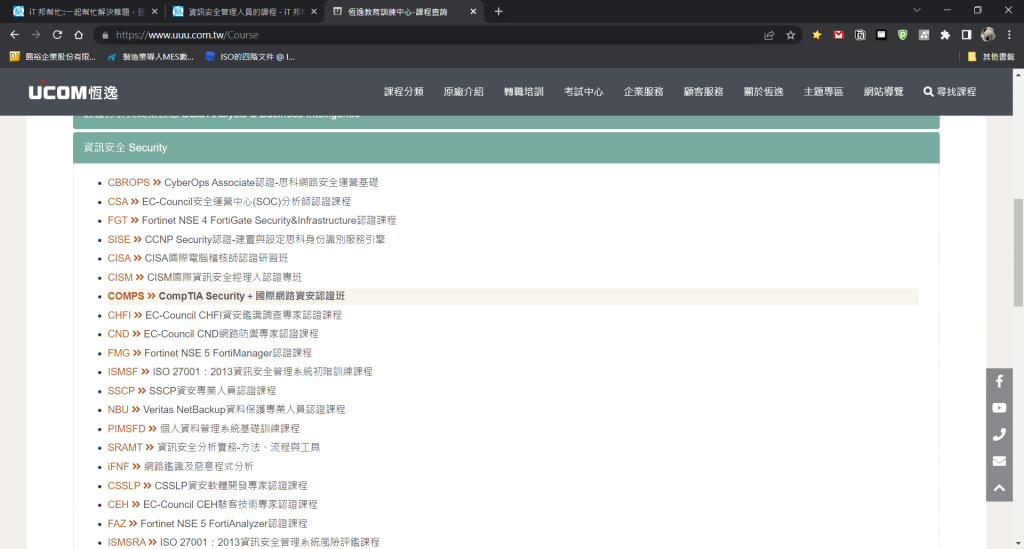This screenshot has height=549, width=1024.
Task: Open the 課程分類 navigation menu
Action: tap(404, 92)
